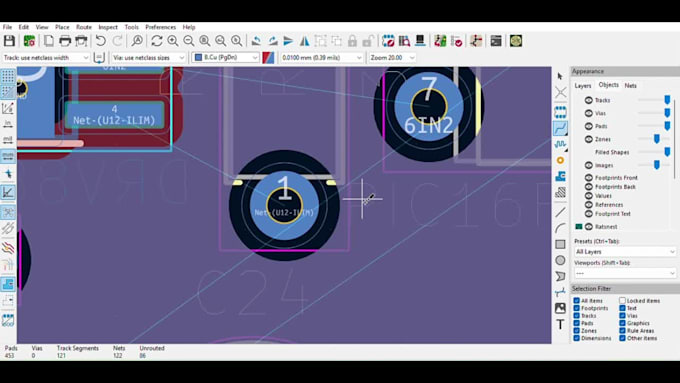Rotate selection counterclockwise
This screenshot has height=383, width=680.
[256, 41]
